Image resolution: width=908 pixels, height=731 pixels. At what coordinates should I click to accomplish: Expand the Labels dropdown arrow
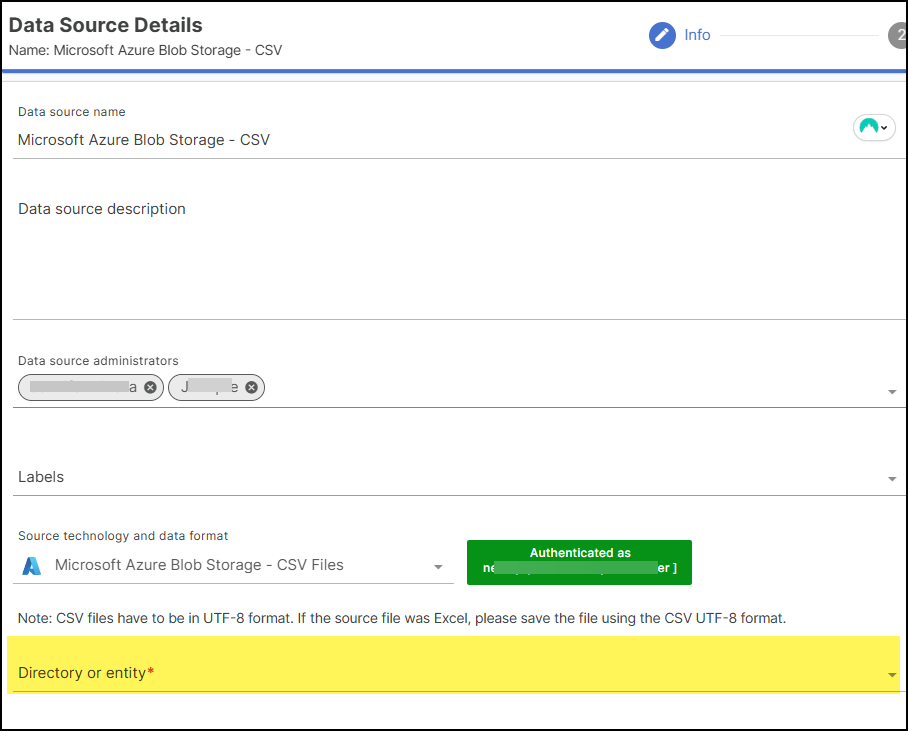point(892,478)
